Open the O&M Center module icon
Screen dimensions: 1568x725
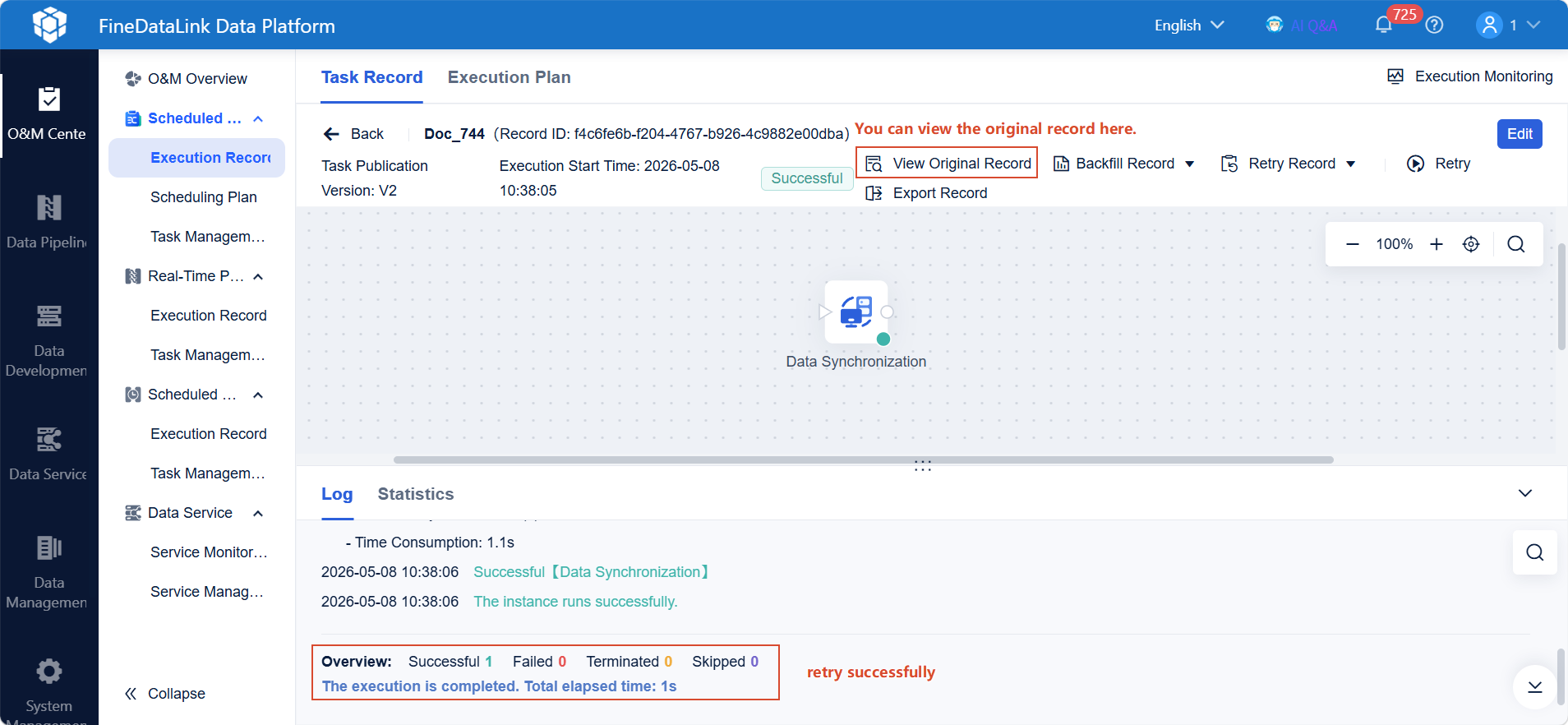[49, 99]
